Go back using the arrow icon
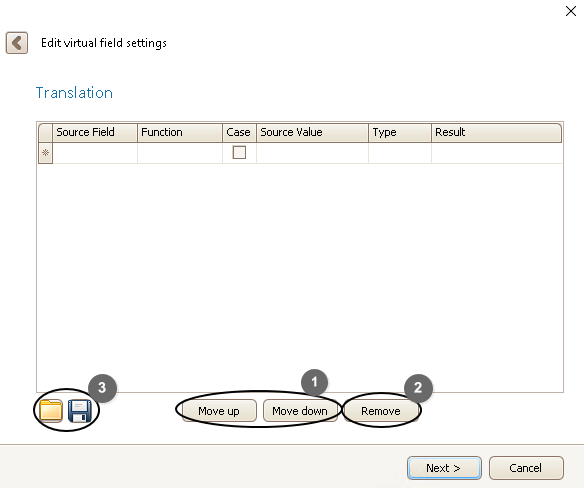The height and width of the screenshot is (488, 584). 17,43
